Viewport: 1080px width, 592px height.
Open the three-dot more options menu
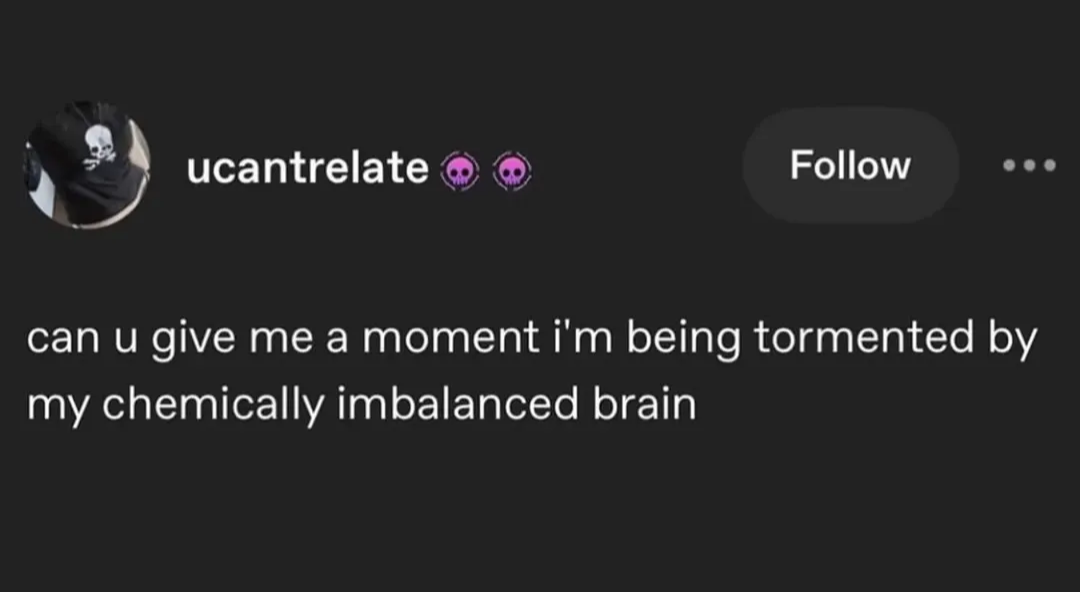tap(1031, 166)
